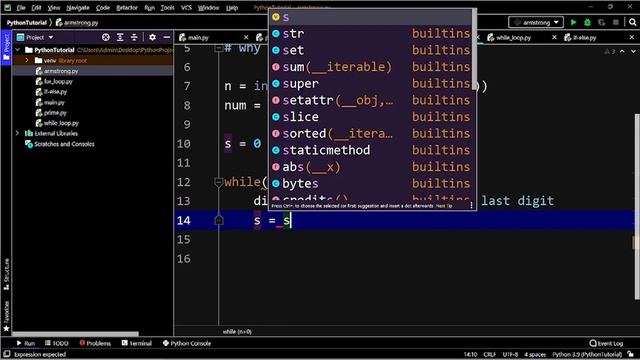Click Project panel horizontal scrollbar
640x360 pixels.
coord(76,333)
